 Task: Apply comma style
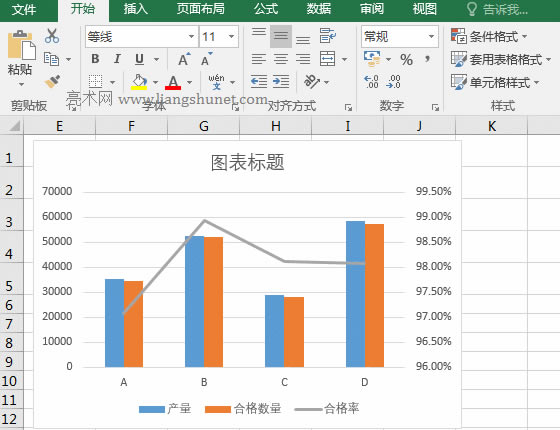click(427, 59)
